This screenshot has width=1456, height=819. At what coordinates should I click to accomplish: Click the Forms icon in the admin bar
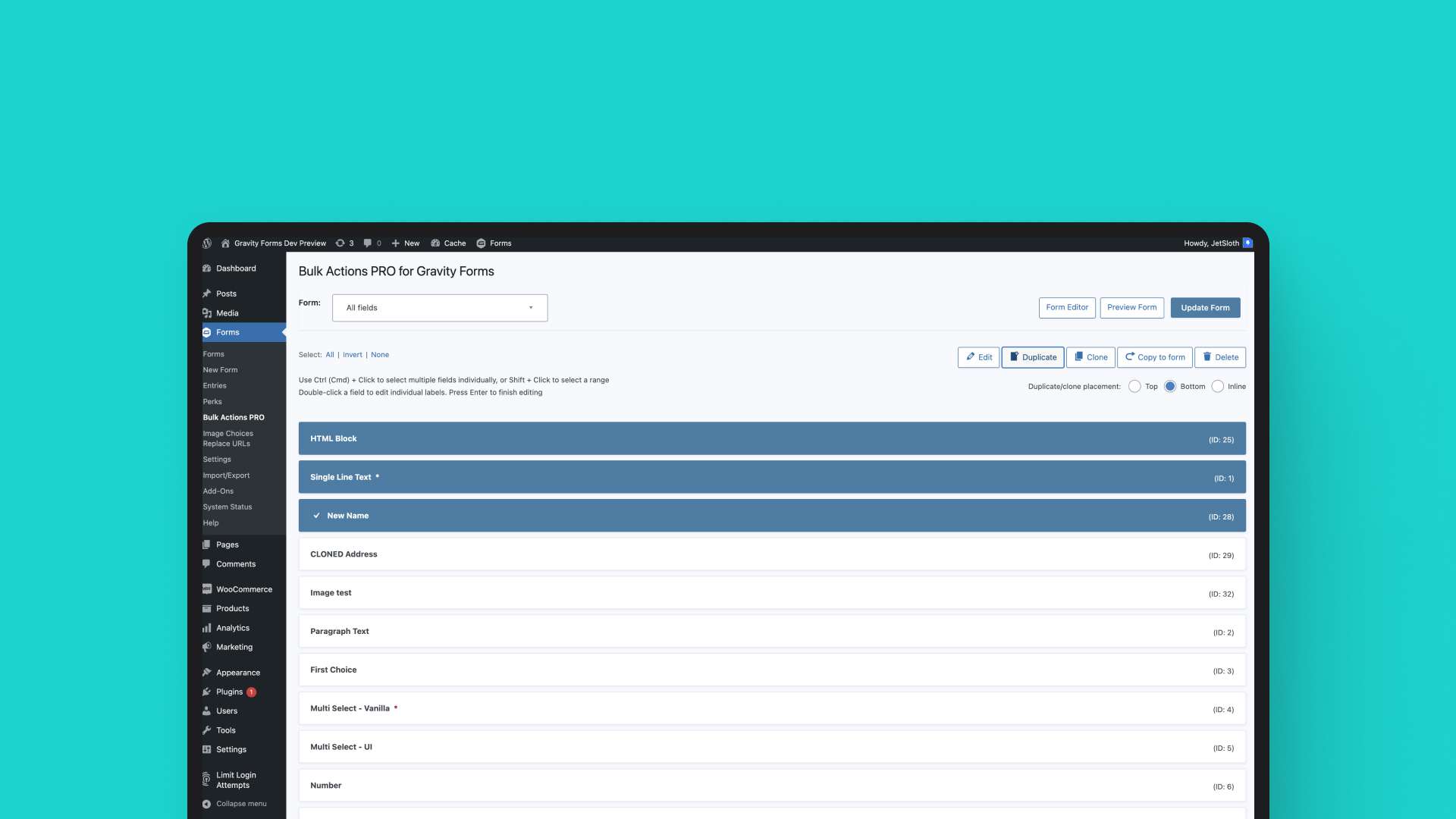[x=481, y=243]
